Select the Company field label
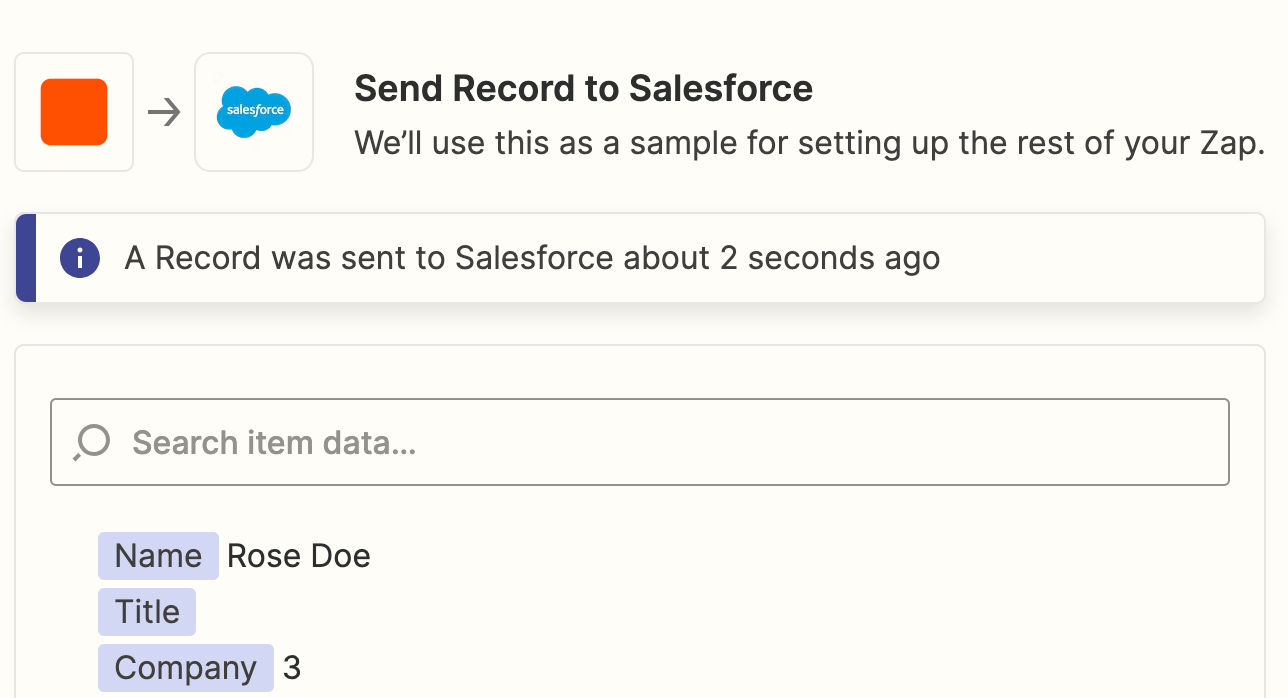This screenshot has width=1288, height=698. tap(185, 668)
